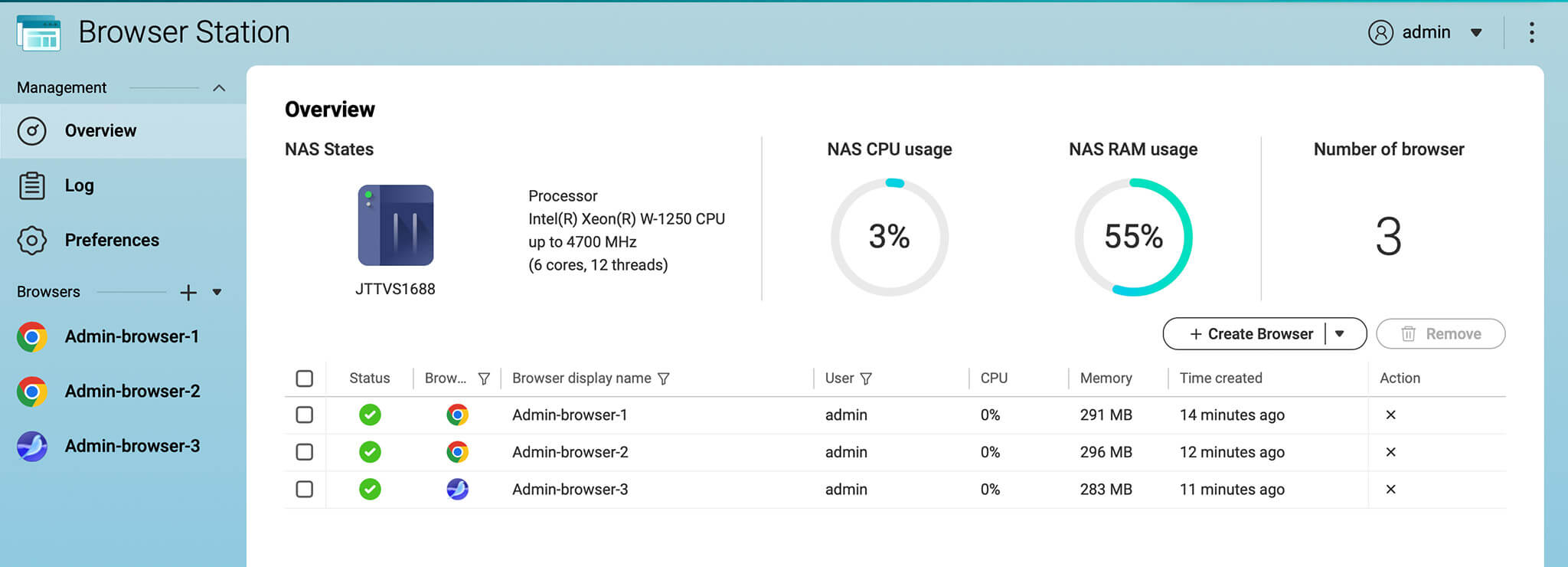Image resolution: width=1568 pixels, height=567 pixels.
Task: Check the Admin-browser-2 row checkbox
Action: tap(305, 452)
